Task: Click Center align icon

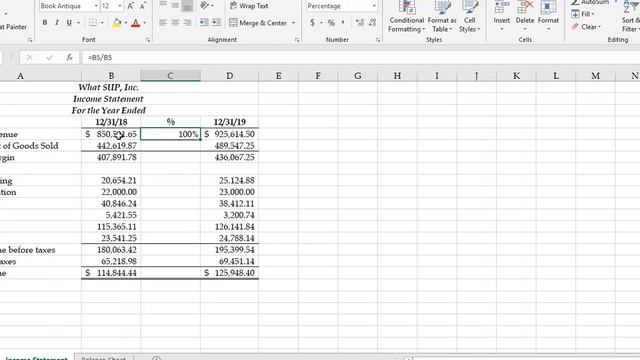Action: coord(175,23)
